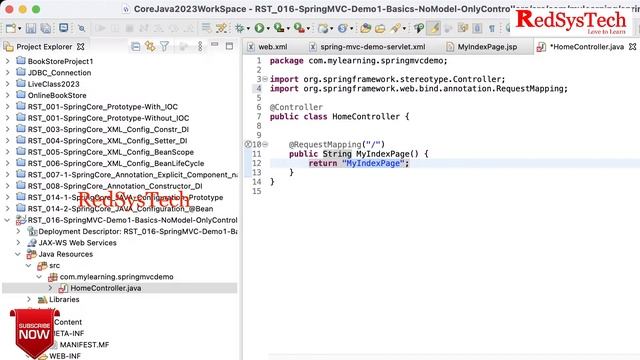640x360 pixels.
Task: Select RST_003-SpringCore_XML_Config_Constr_DI project
Action: [x=108, y=129]
